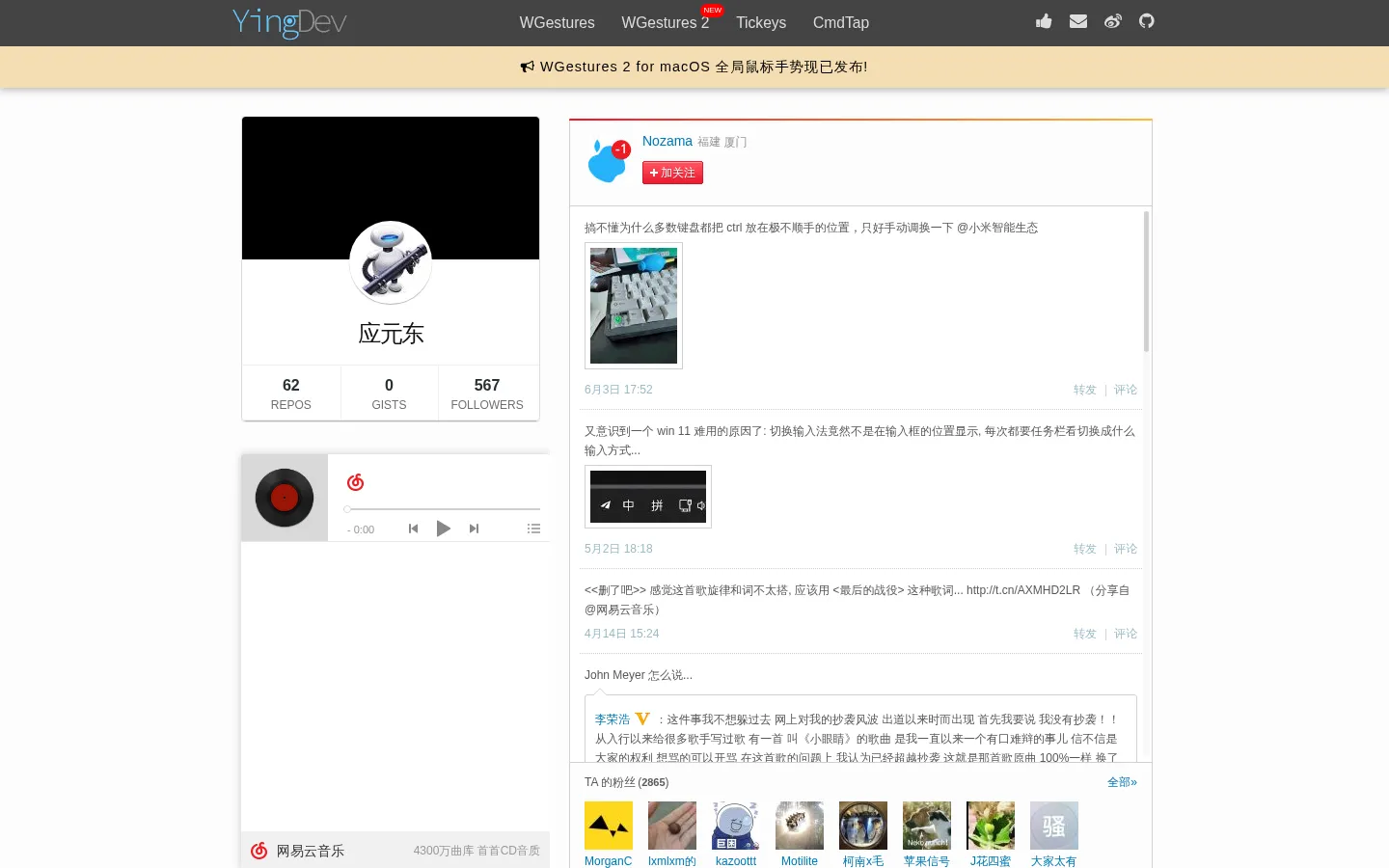Click the Weibo feed scrollbar
This screenshot has width=1389, height=868.
point(1146,282)
